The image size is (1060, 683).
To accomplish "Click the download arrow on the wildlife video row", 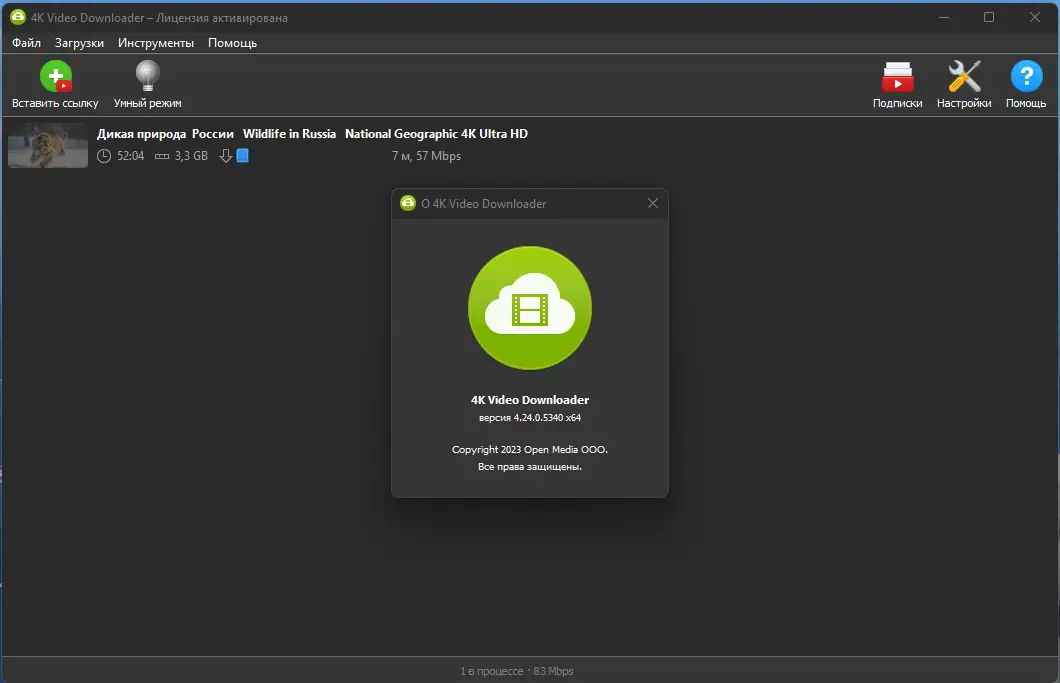I will tap(227, 155).
